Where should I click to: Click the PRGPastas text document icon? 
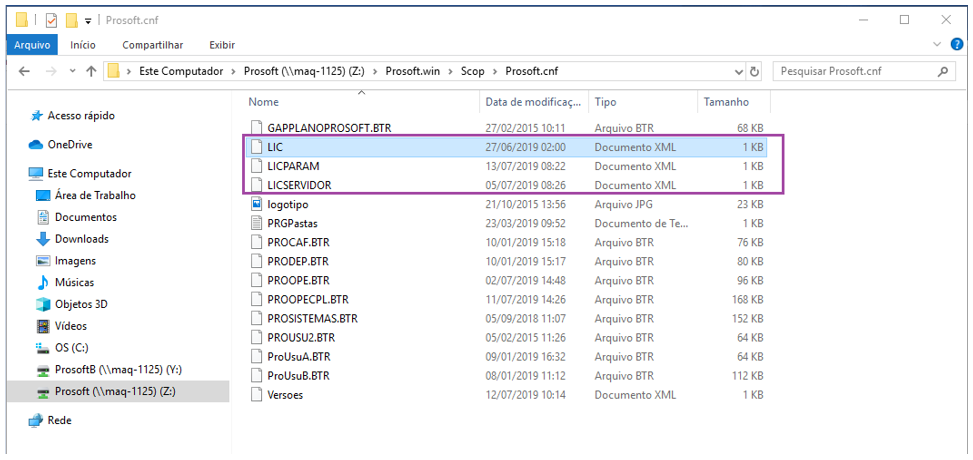(x=258, y=223)
